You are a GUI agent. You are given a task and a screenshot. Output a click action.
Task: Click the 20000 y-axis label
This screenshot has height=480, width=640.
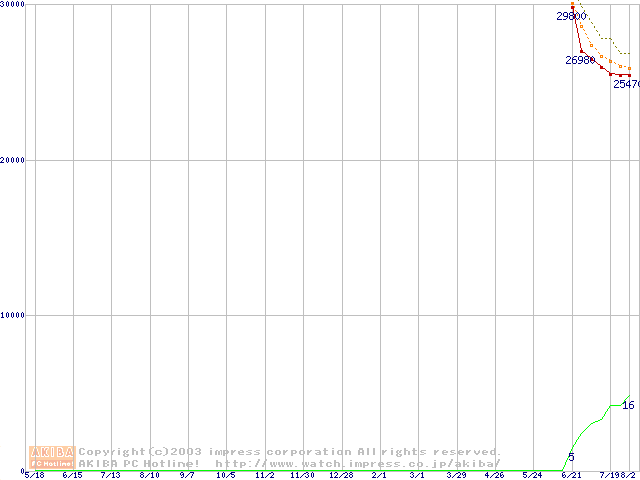point(13,160)
